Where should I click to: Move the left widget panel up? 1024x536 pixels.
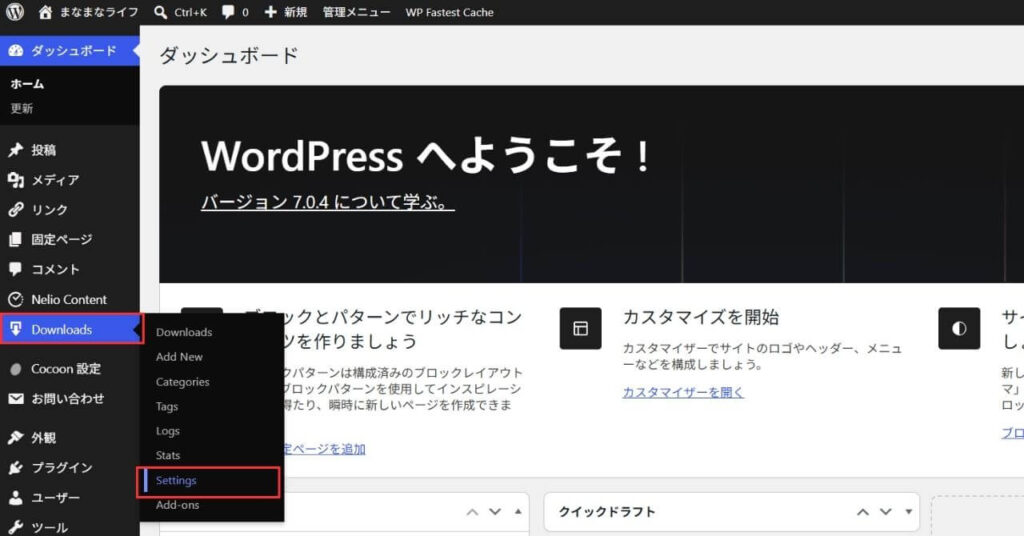pyautogui.click(x=472, y=512)
